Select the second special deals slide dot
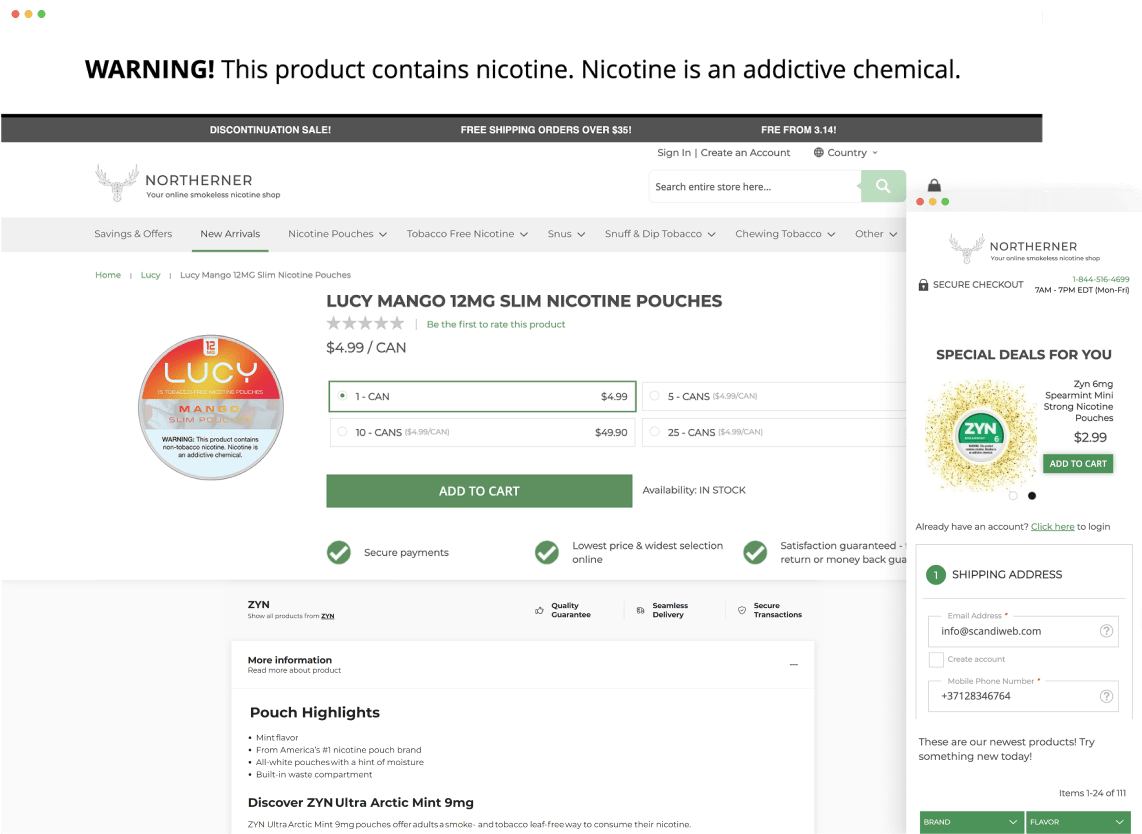This screenshot has width=1142, height=834. pos(1032,496)
